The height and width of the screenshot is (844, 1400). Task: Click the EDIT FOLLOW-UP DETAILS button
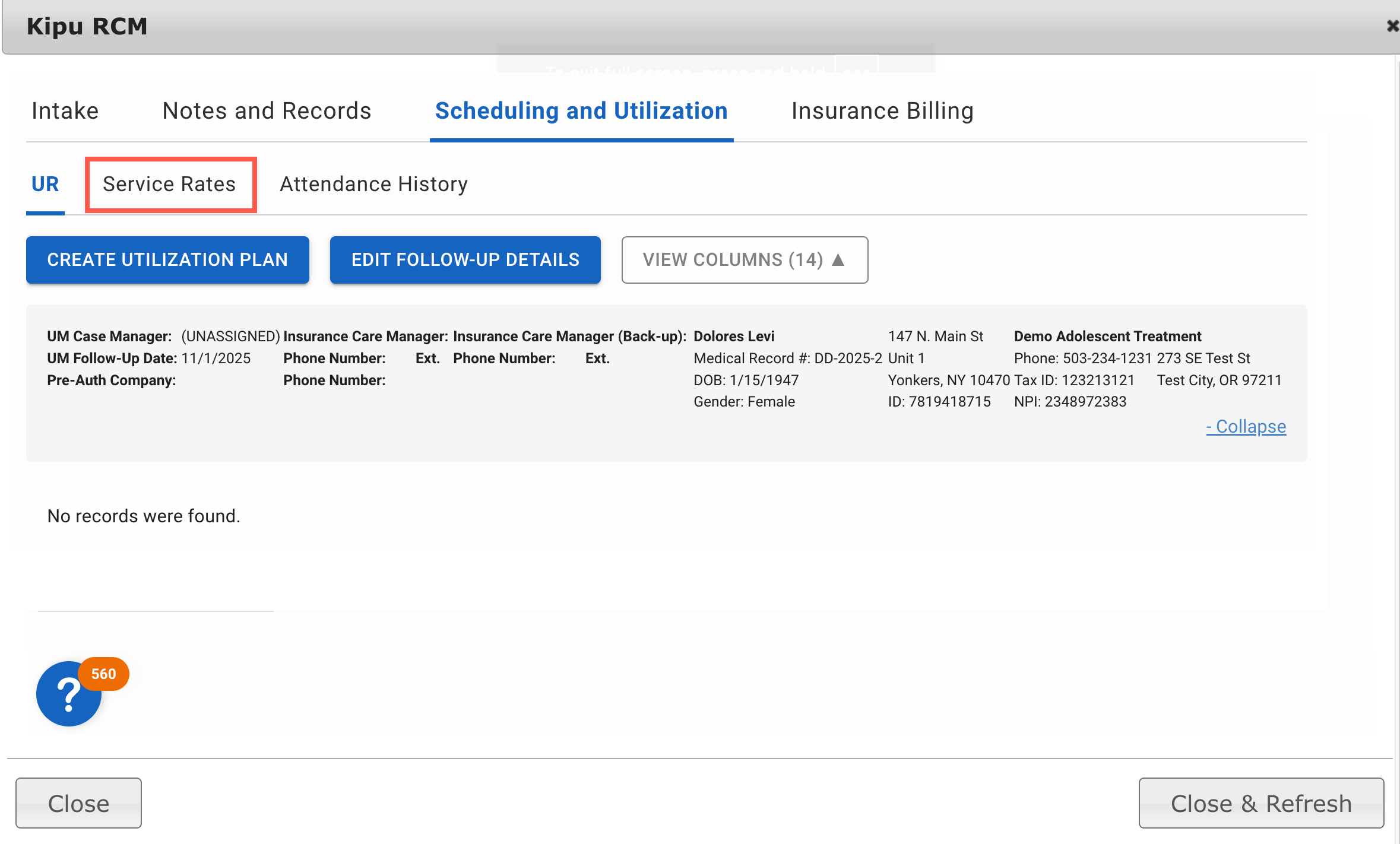tap(465, 260)
